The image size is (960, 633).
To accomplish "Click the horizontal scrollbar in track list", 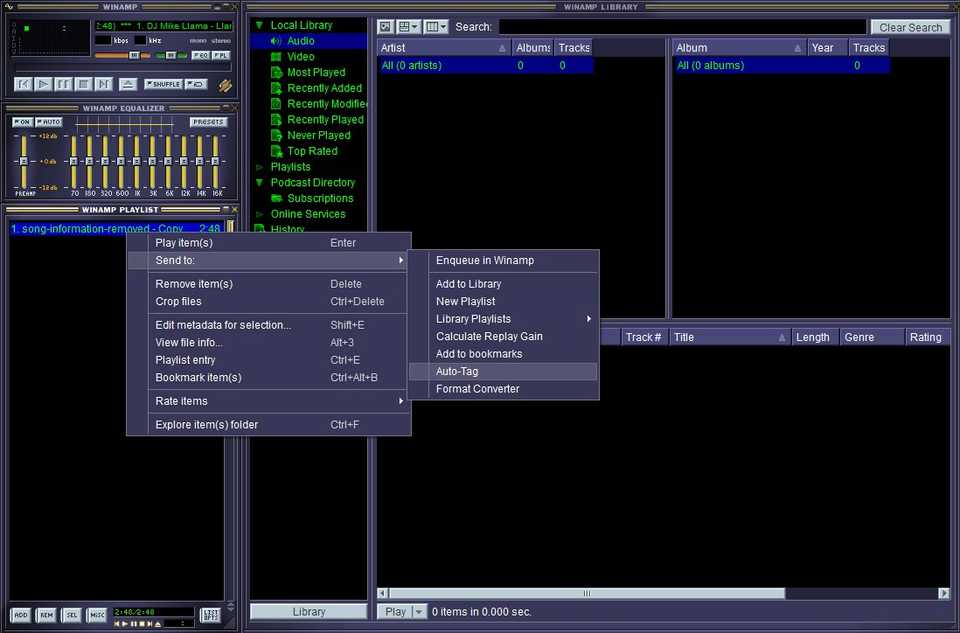I will [x=587, y=593].
